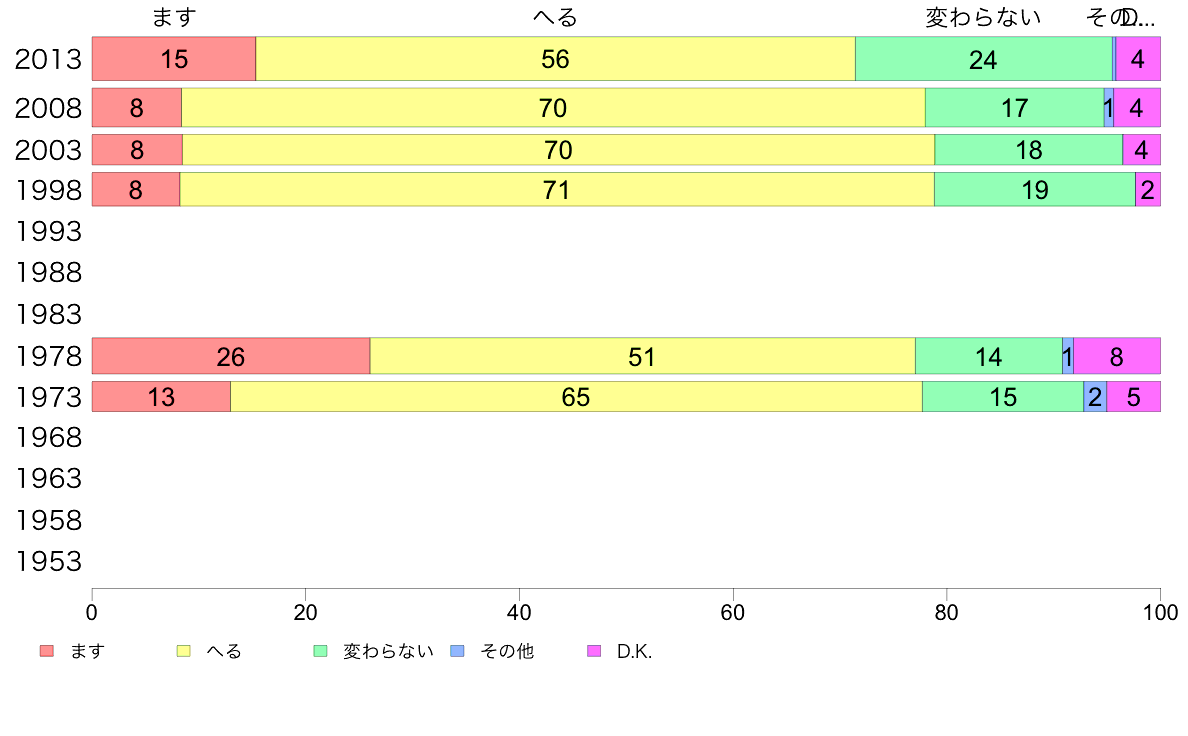Viewport: 1188px width, 736px height.
Task: Click the 1978 yellow segment labeled 51
Action: click(642, 356)
